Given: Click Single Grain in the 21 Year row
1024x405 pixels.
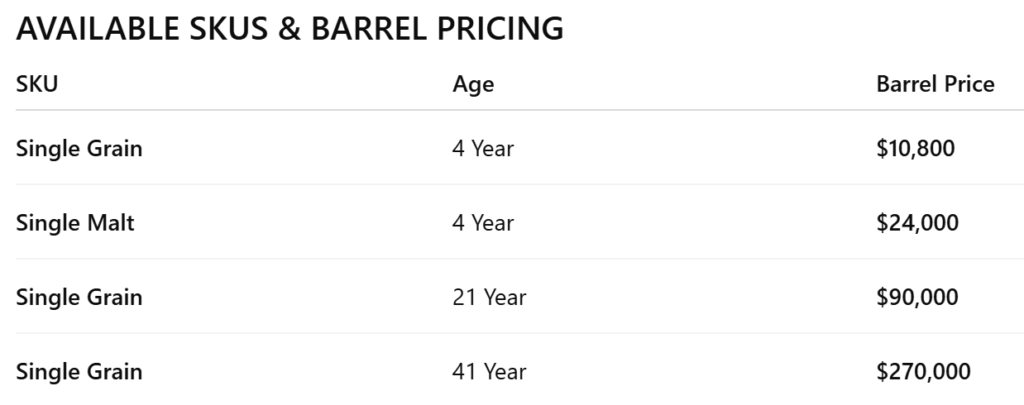Looking at the screenshot, I should point(79,297).
